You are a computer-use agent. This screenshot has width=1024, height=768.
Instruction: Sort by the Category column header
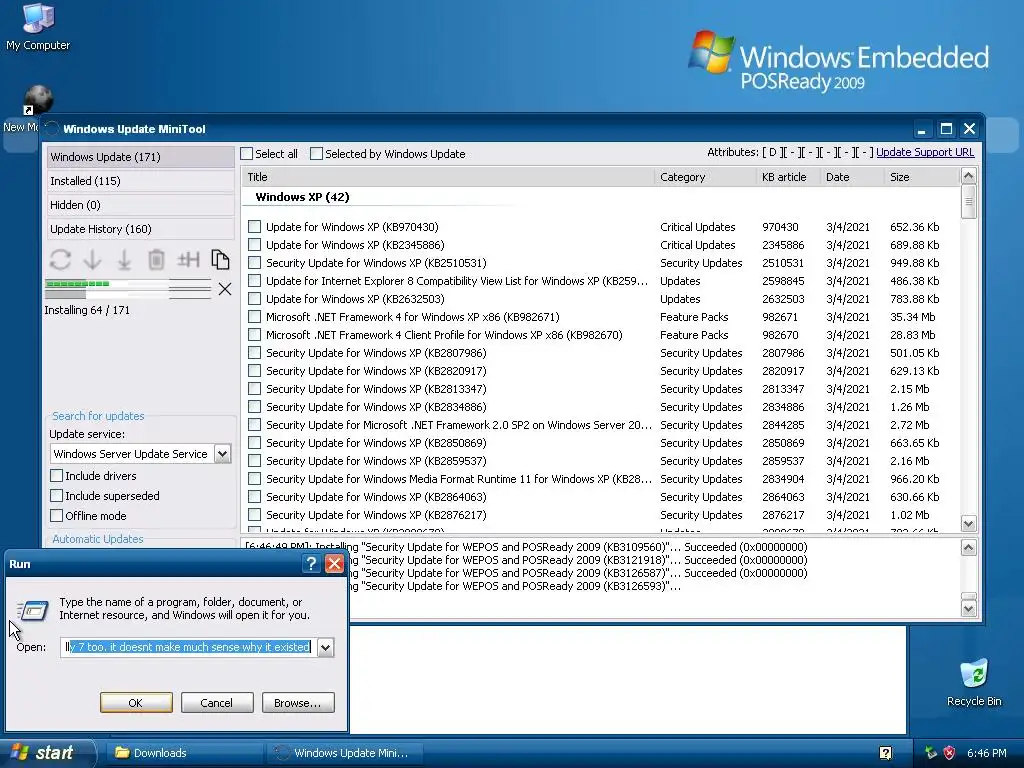point(705,177)
